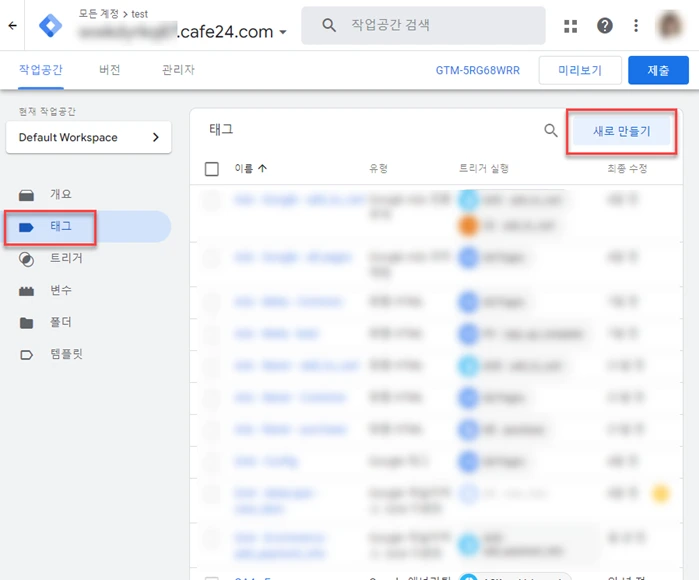This screenshot has width=699, height=580.
Task: Click the magnifier icon in search bar
Action: coord(329,25)
